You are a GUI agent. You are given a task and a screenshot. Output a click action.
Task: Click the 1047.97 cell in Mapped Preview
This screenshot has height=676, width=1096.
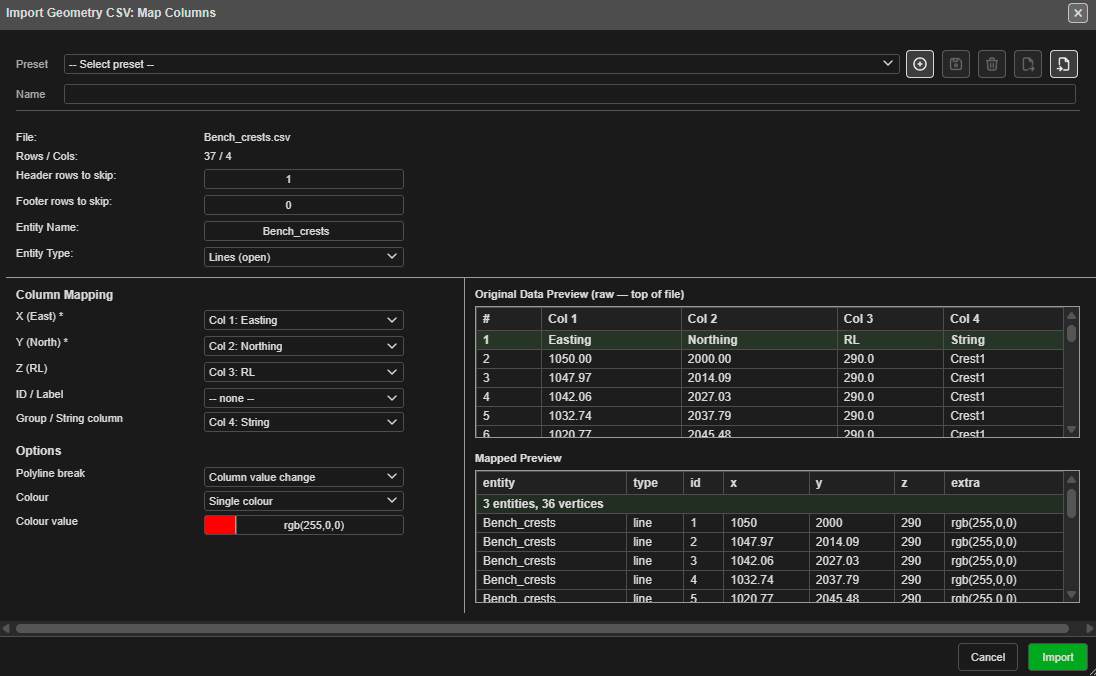[x=766, y=542]
